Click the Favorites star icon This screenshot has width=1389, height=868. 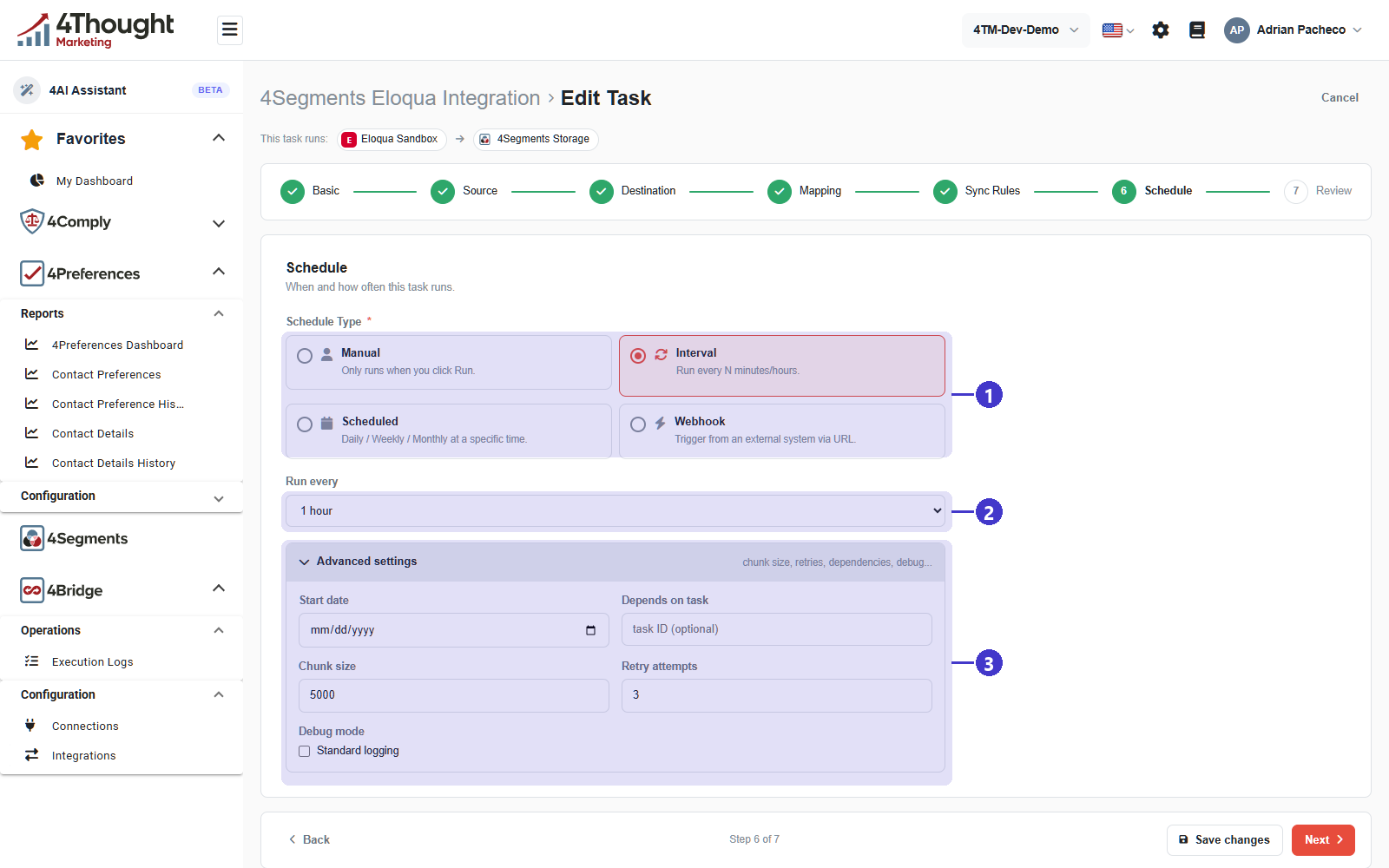[x=32, y=139]
